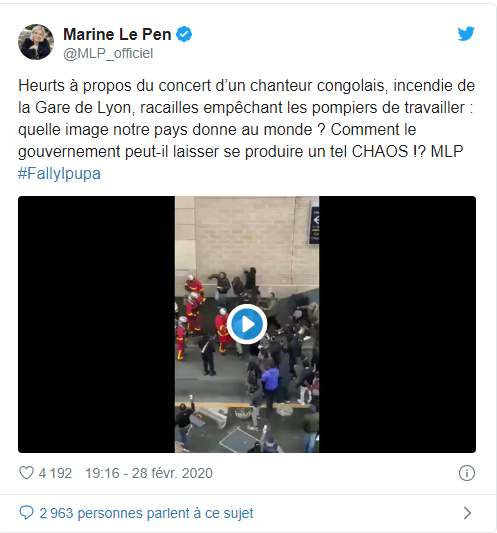This screenshot has height=533, width=497.
Task: Click the 4 192 likes count
Action: (x=55, y=473)
